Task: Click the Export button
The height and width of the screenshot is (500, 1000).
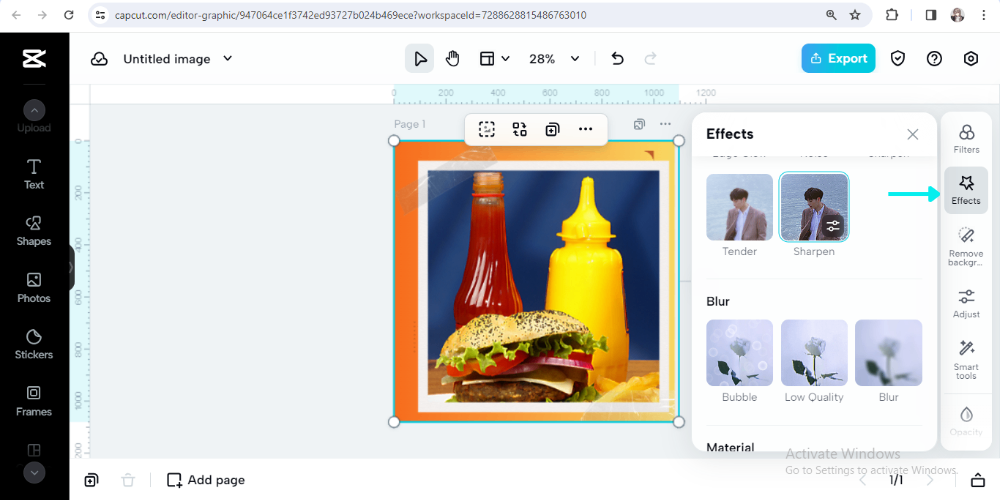Action: point(838,58)
